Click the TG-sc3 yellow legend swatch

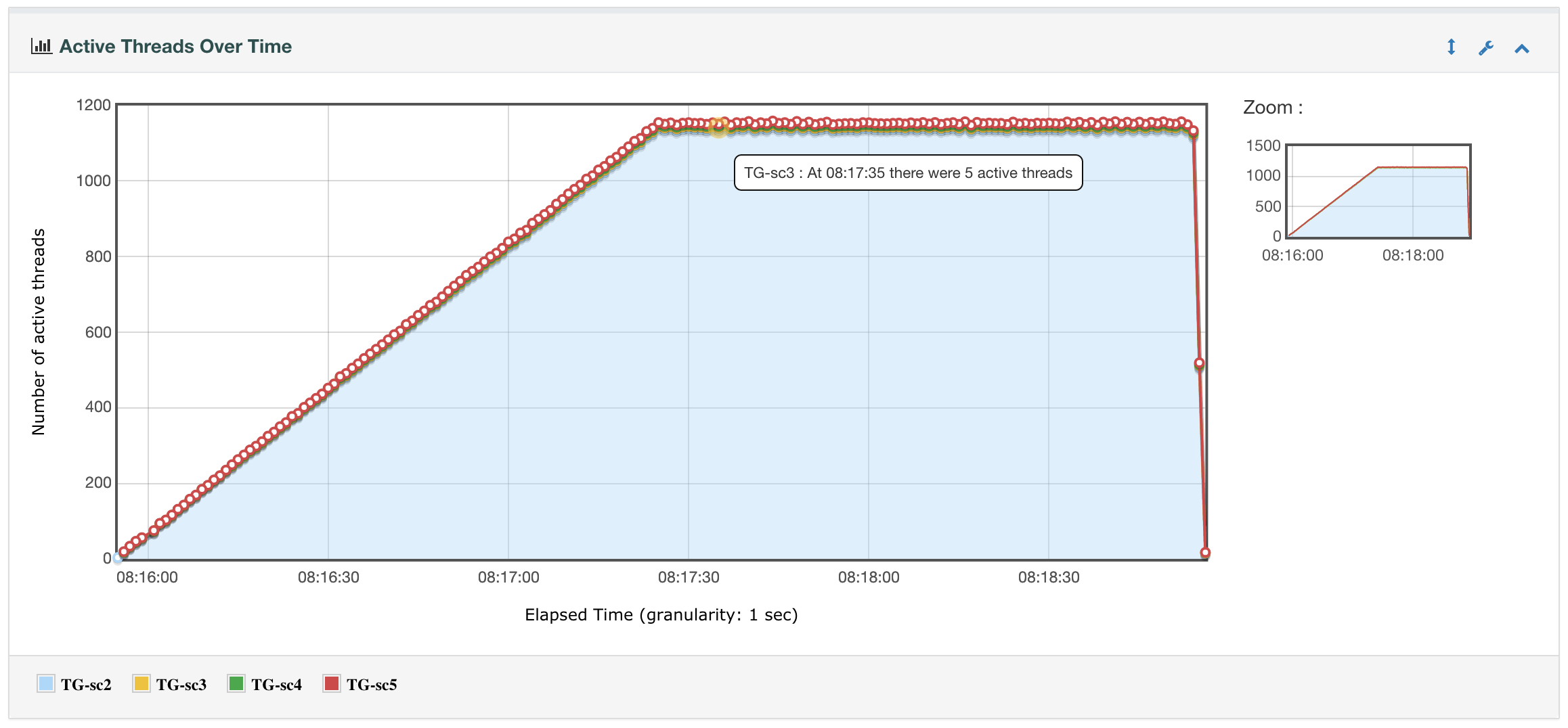click(x=141, y=683)
